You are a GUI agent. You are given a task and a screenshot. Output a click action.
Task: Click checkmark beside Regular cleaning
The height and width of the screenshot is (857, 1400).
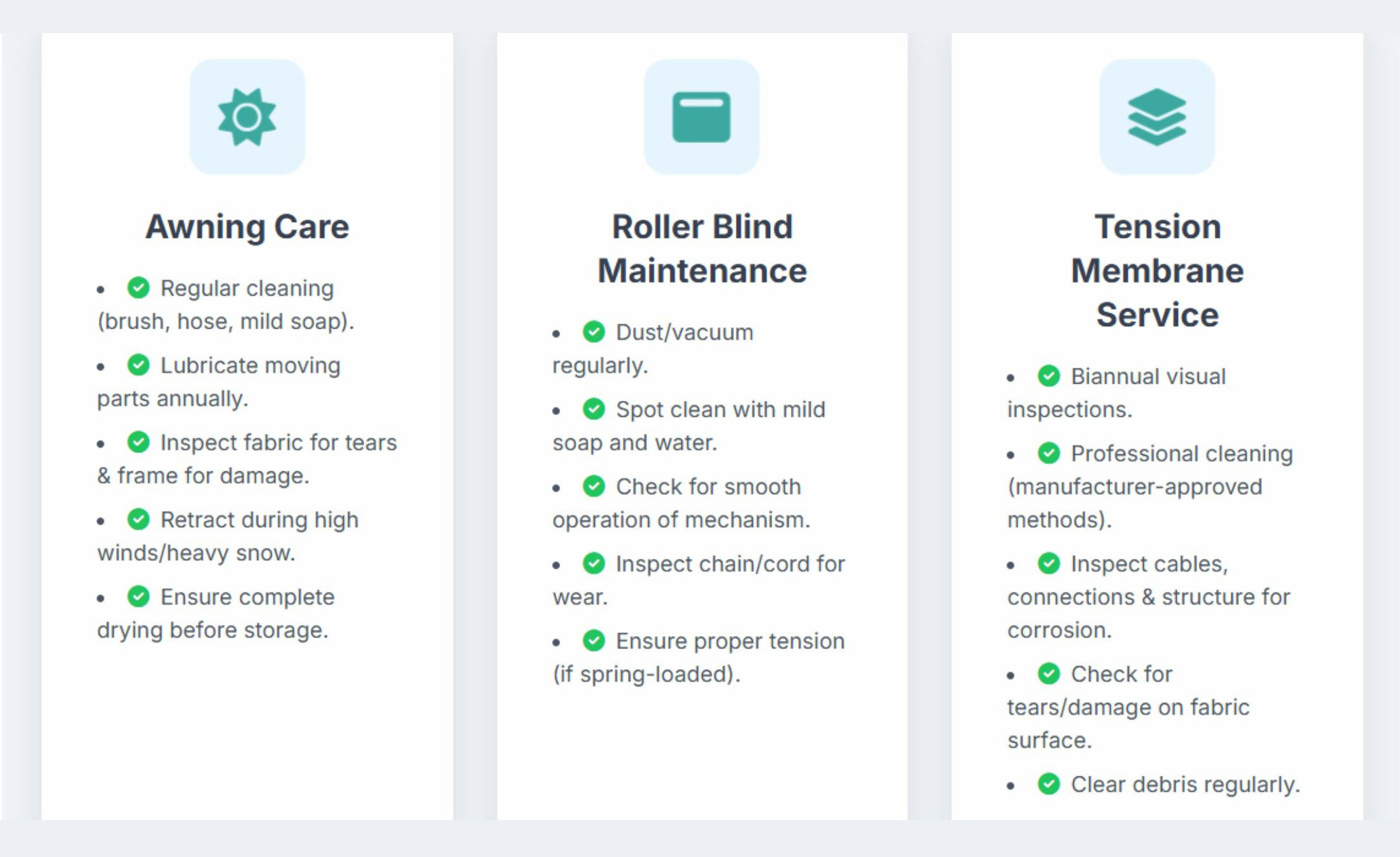(x=138, y=288)
